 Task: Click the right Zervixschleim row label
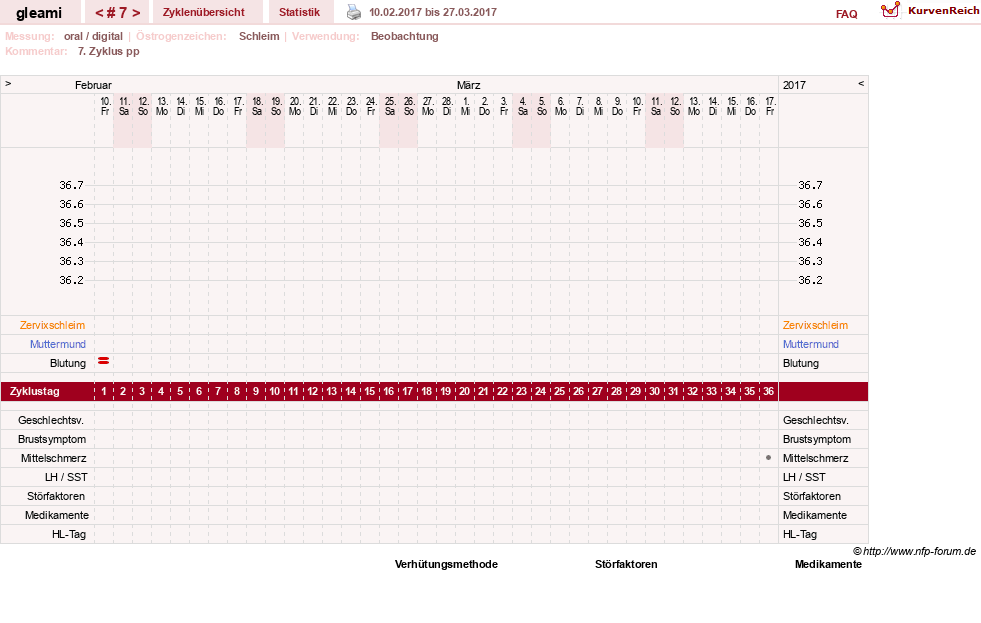click(x=815, y=325)
